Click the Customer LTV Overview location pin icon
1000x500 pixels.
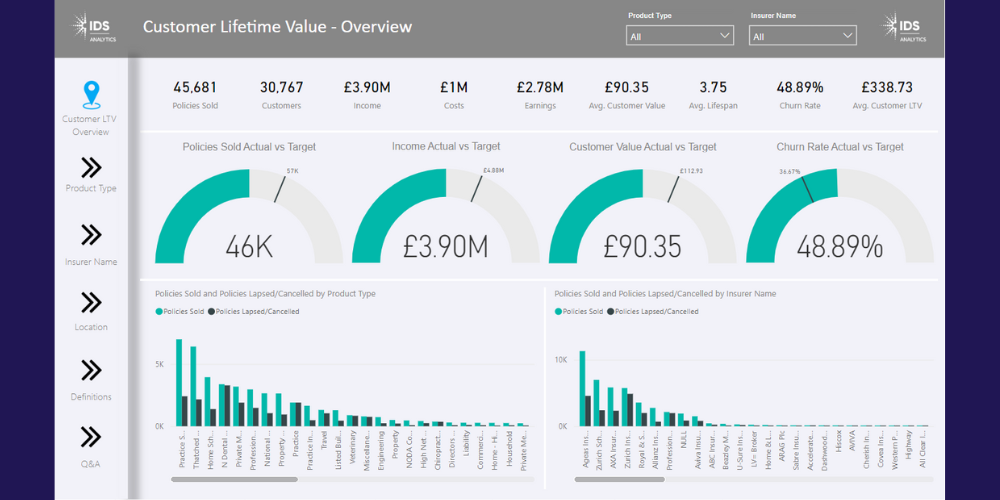tap(91, 95)
